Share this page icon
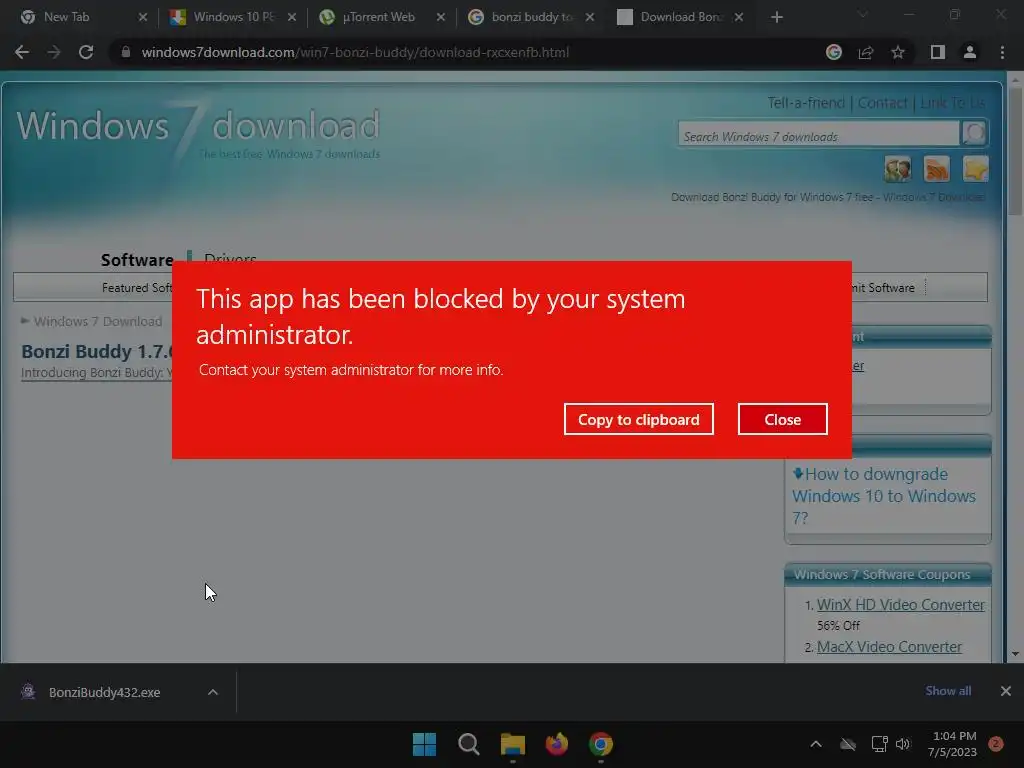 point(865,52)
